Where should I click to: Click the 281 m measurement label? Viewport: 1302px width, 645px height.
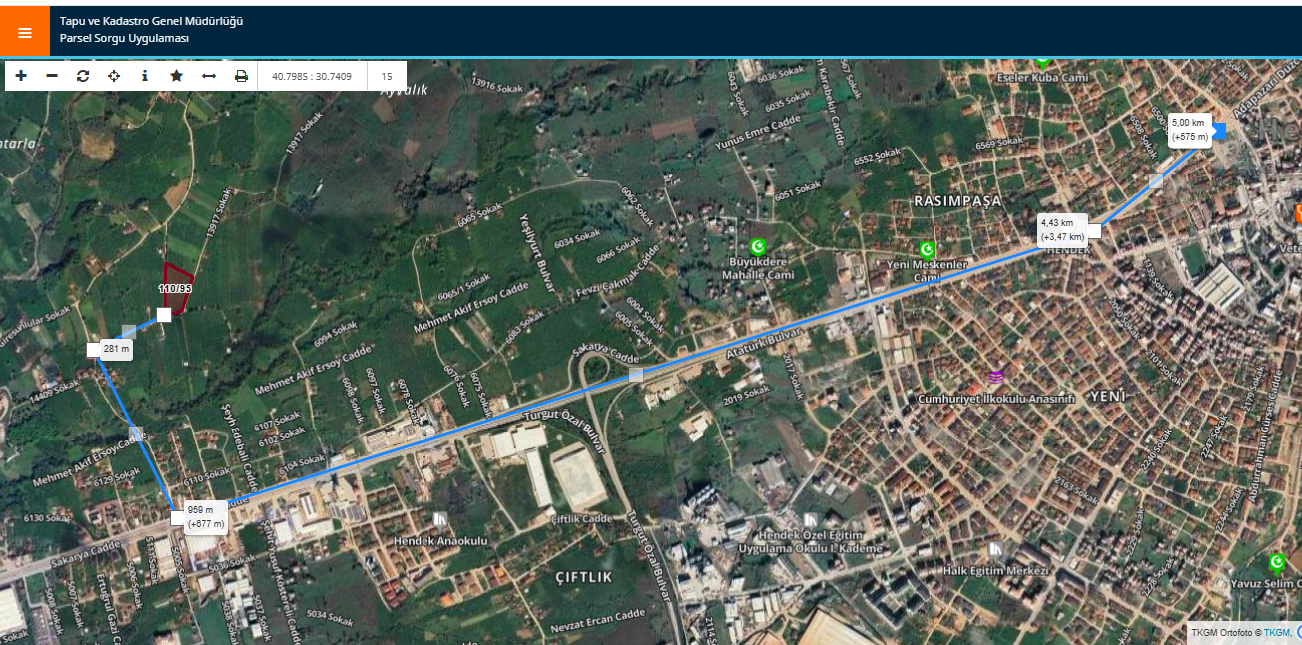pos(117,349)
